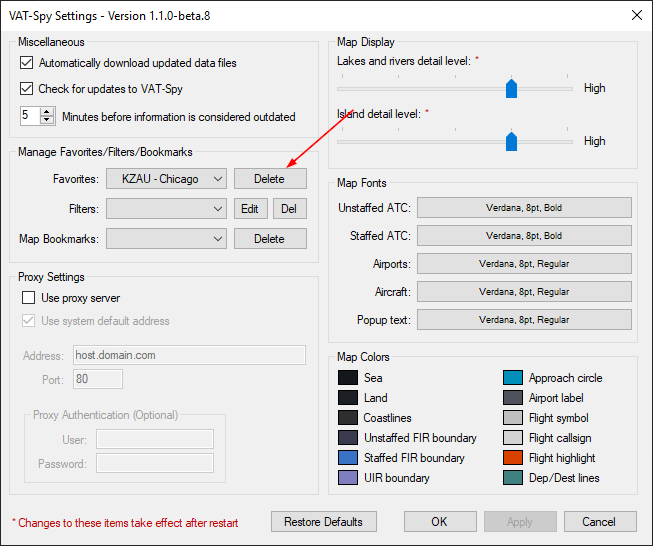Image resolution: width=653 pixels, height=546 pixels.
Task: Toggle Check for updates to VAT-Spy
Action: coord(27,89)
